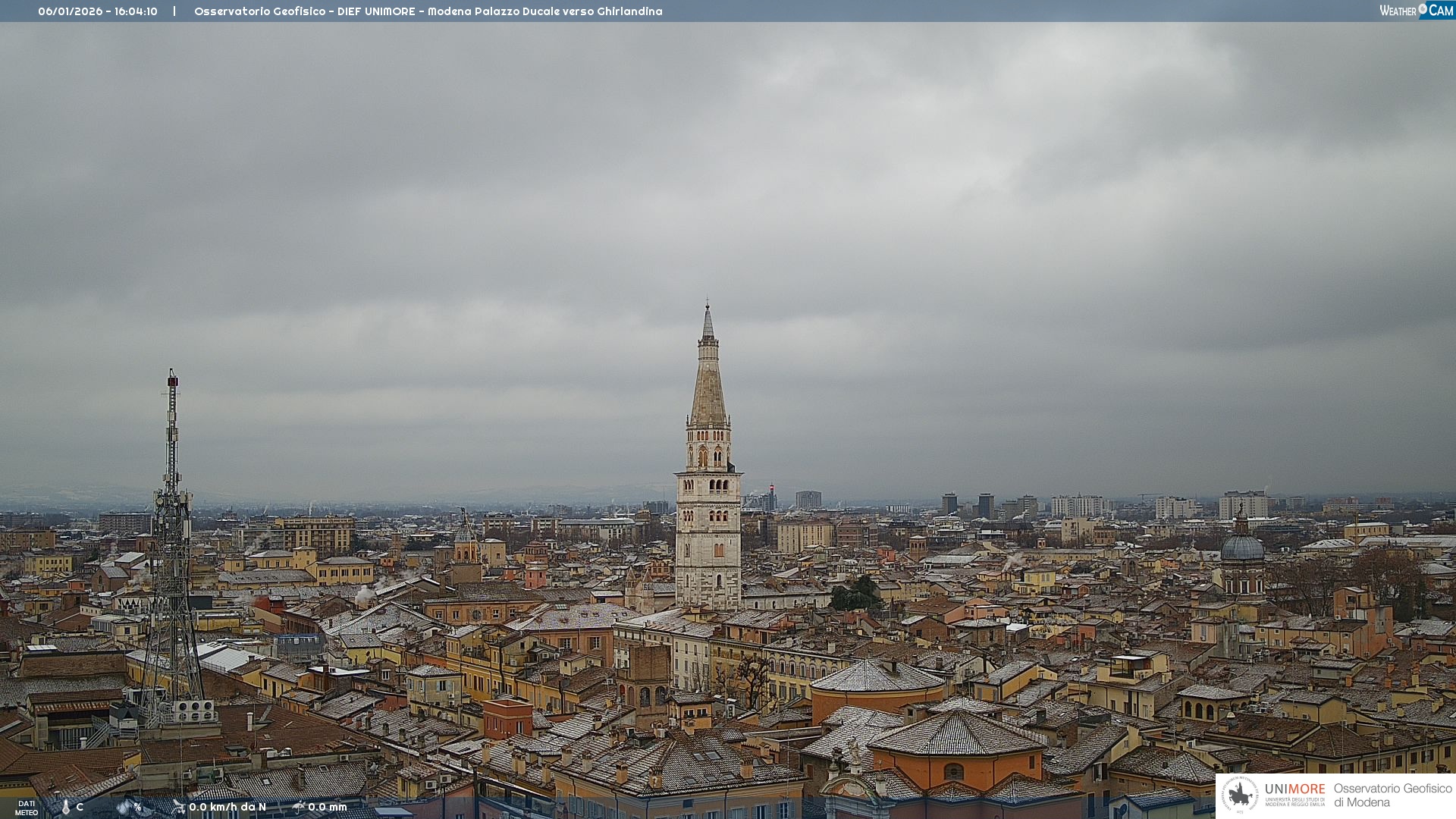Click the thermometer temperature icon
The height and width of the screenshot is (819, 1456).
(x=65, y=808)
